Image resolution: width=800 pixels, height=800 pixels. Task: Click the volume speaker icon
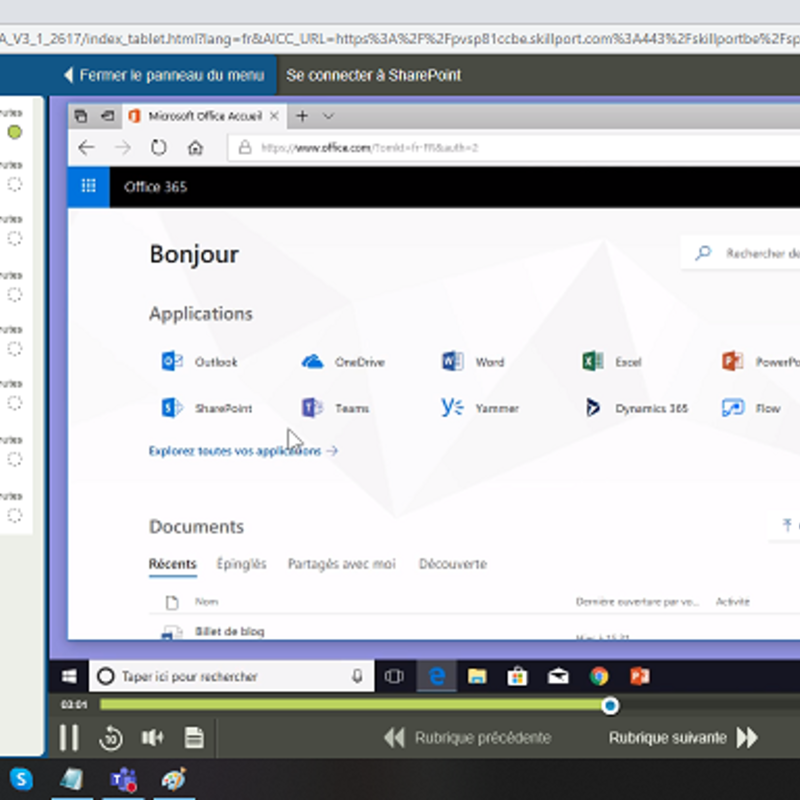pos(152,737)
